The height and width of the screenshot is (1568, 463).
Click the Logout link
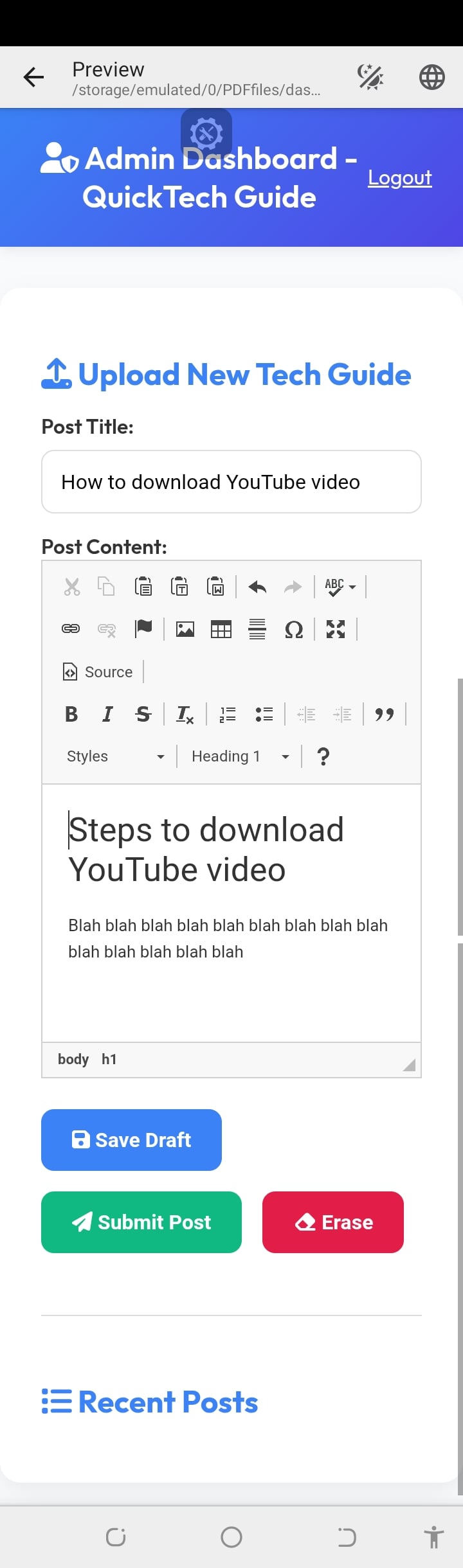(399, 177)
